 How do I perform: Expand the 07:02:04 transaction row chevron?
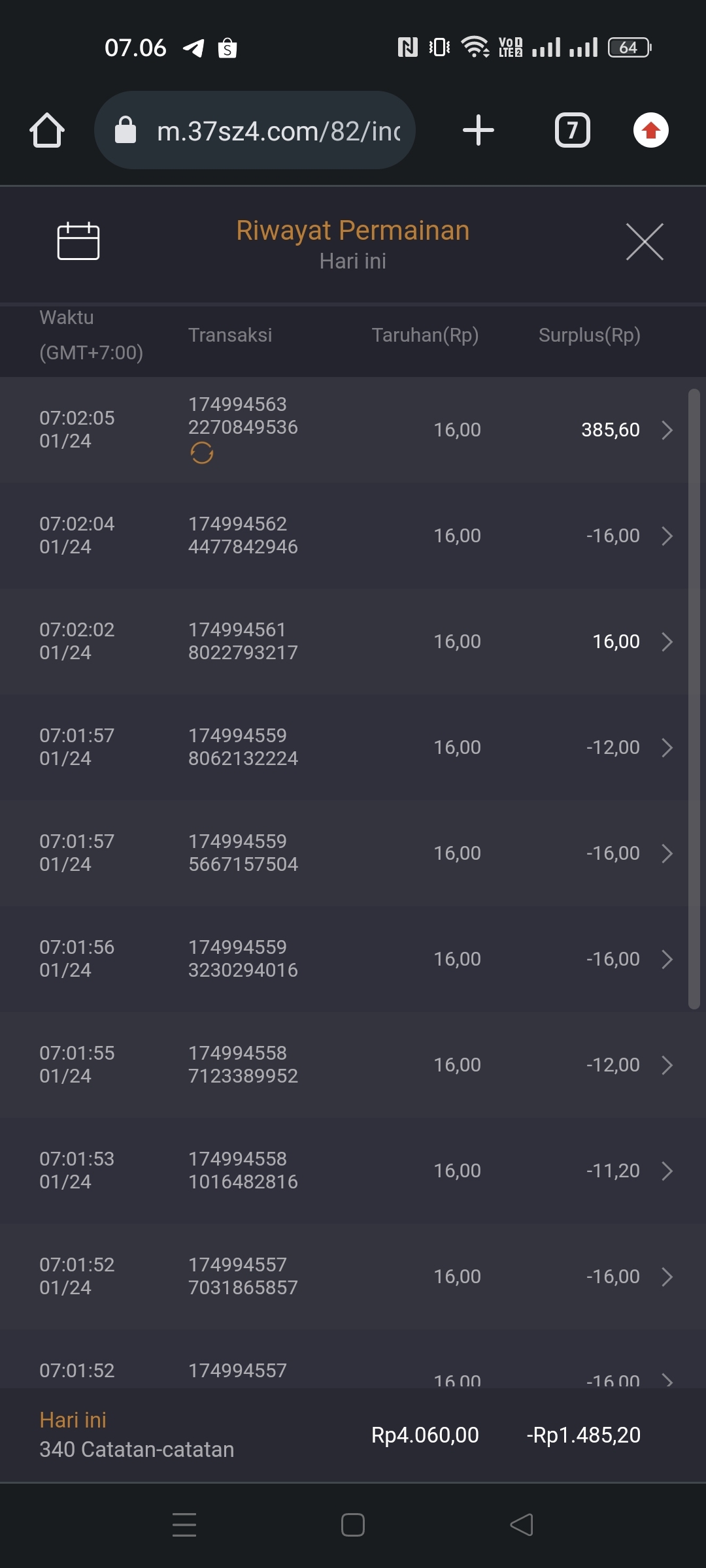point(667,536)
